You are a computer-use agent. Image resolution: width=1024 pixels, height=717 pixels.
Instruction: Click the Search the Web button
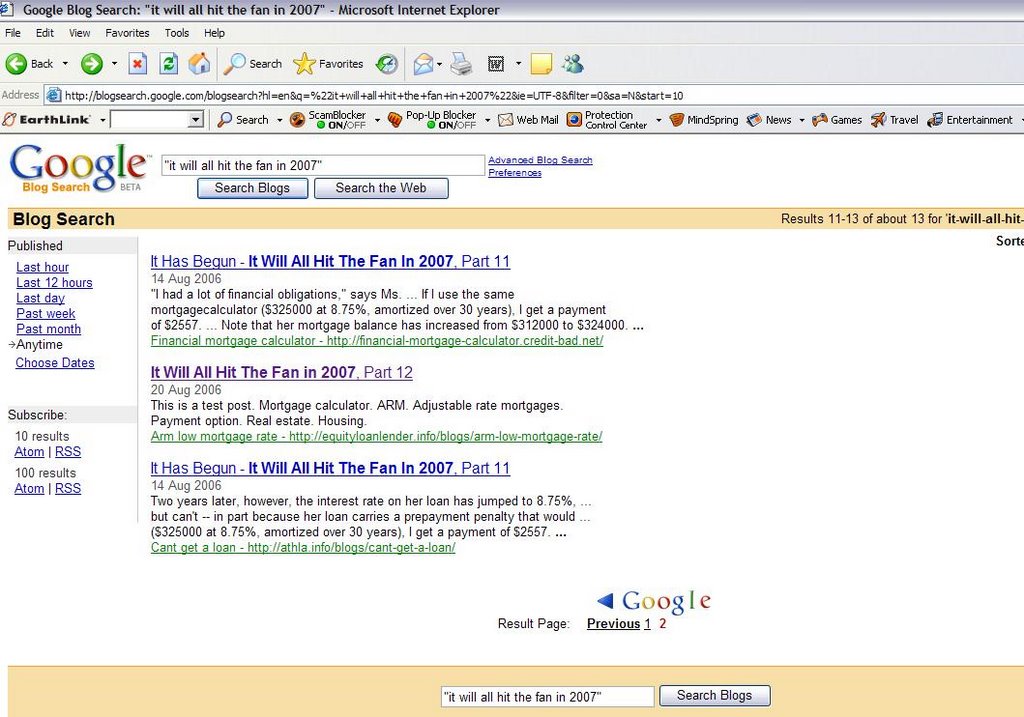tap(381, 188)
